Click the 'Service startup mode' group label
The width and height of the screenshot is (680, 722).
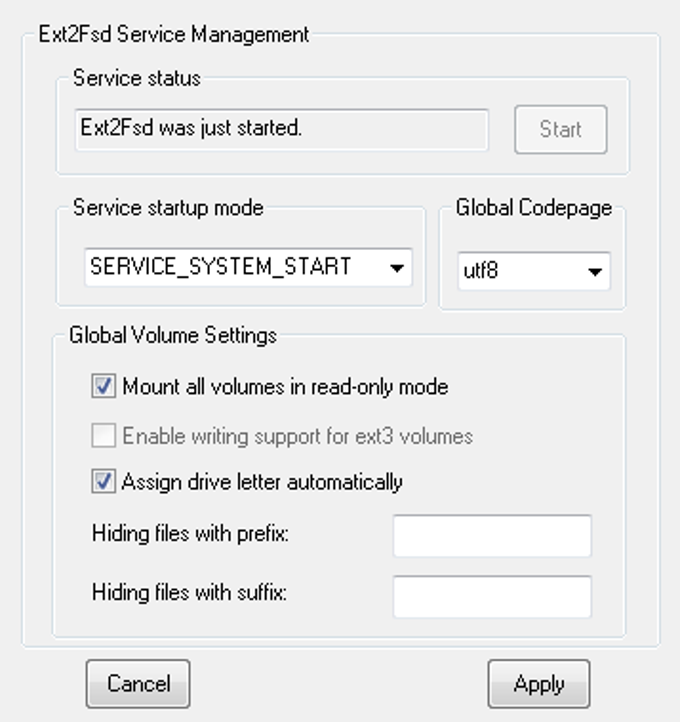pyautogui.click(x=168, y=208)
